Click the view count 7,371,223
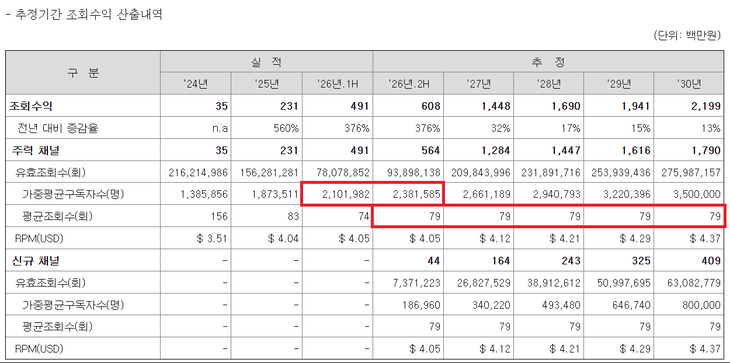 (x=416, y=283)
